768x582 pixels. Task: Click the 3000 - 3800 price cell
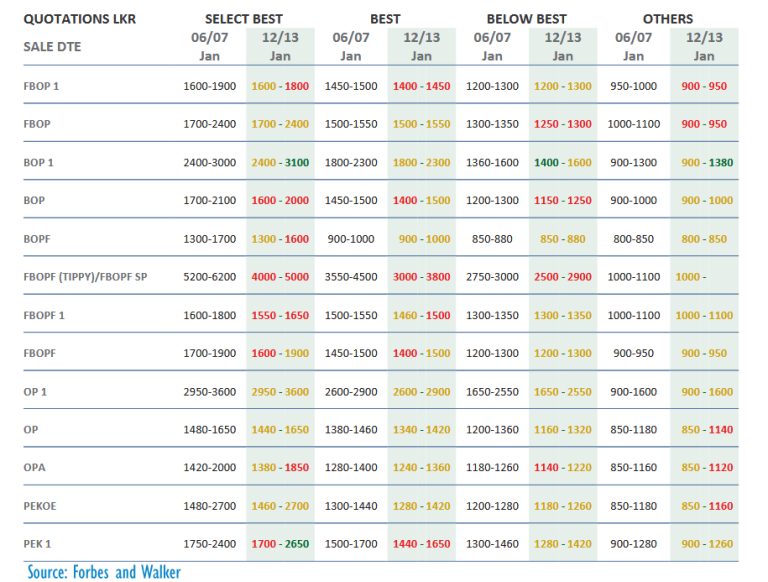pos(421,277)
